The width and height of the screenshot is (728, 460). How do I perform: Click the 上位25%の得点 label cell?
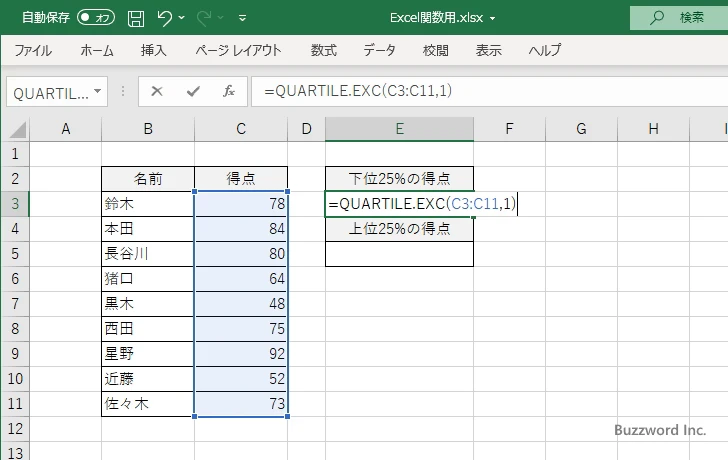[399, 229]
